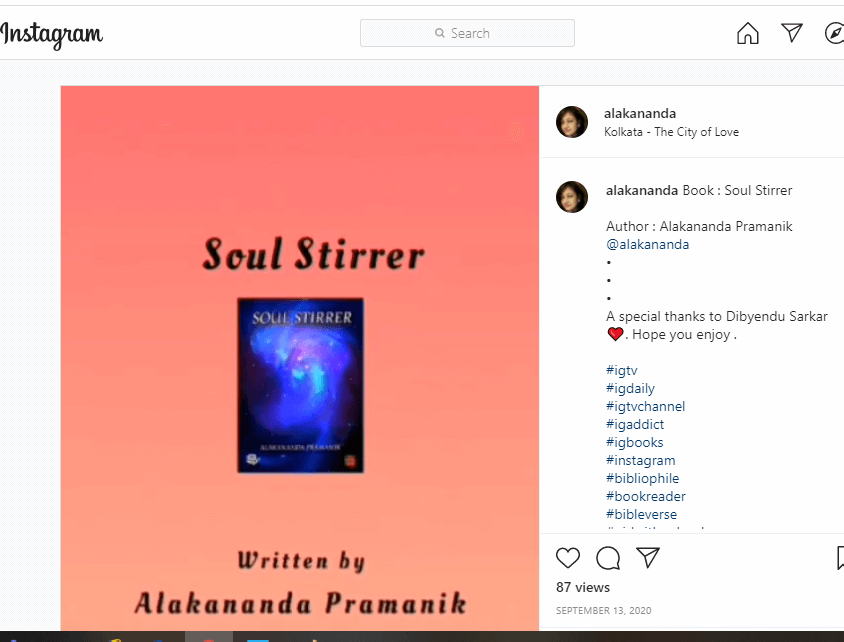This screenshot has height=642, width=844.
Task: Click the Instagram logo
Action: tap(52, 34)
